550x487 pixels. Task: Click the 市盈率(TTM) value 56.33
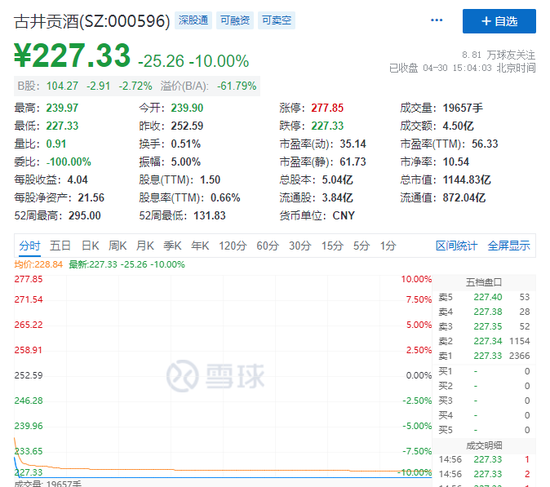485,144
